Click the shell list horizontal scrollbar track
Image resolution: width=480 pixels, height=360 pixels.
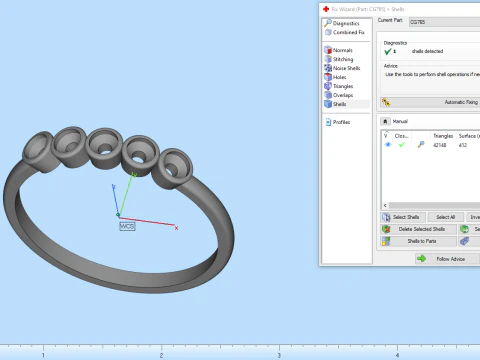(434, 205)
